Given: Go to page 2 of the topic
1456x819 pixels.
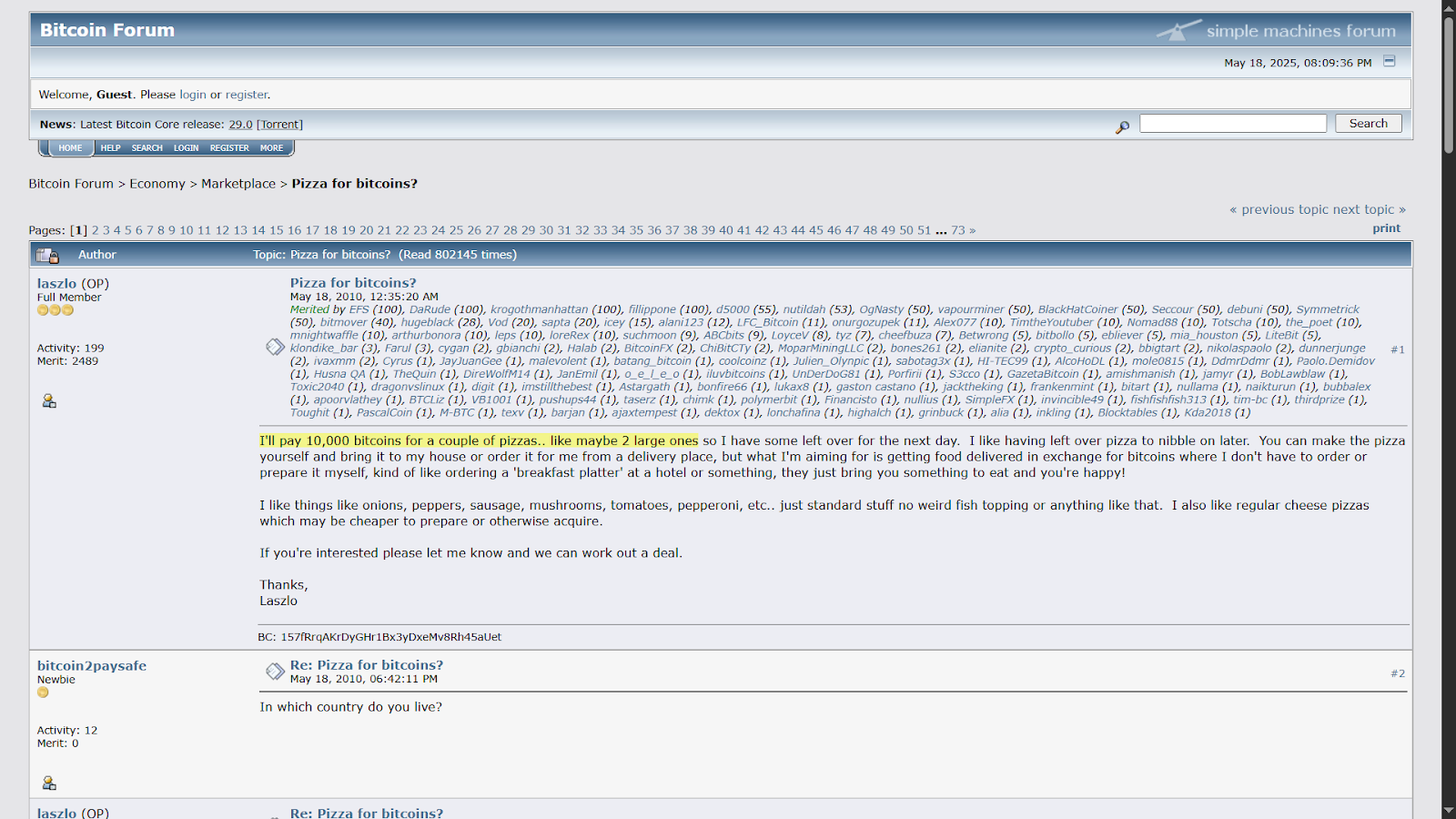Looking at the screenshot, I should [x=95, y=230].
